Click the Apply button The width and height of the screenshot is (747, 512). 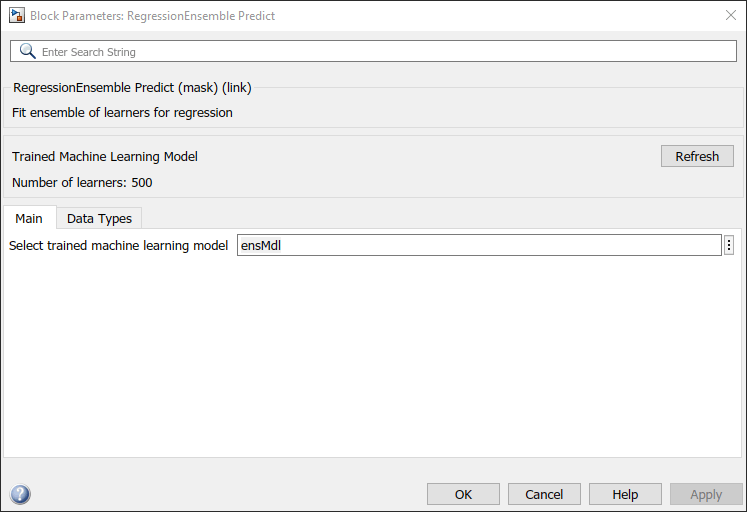tap(706, 494)
